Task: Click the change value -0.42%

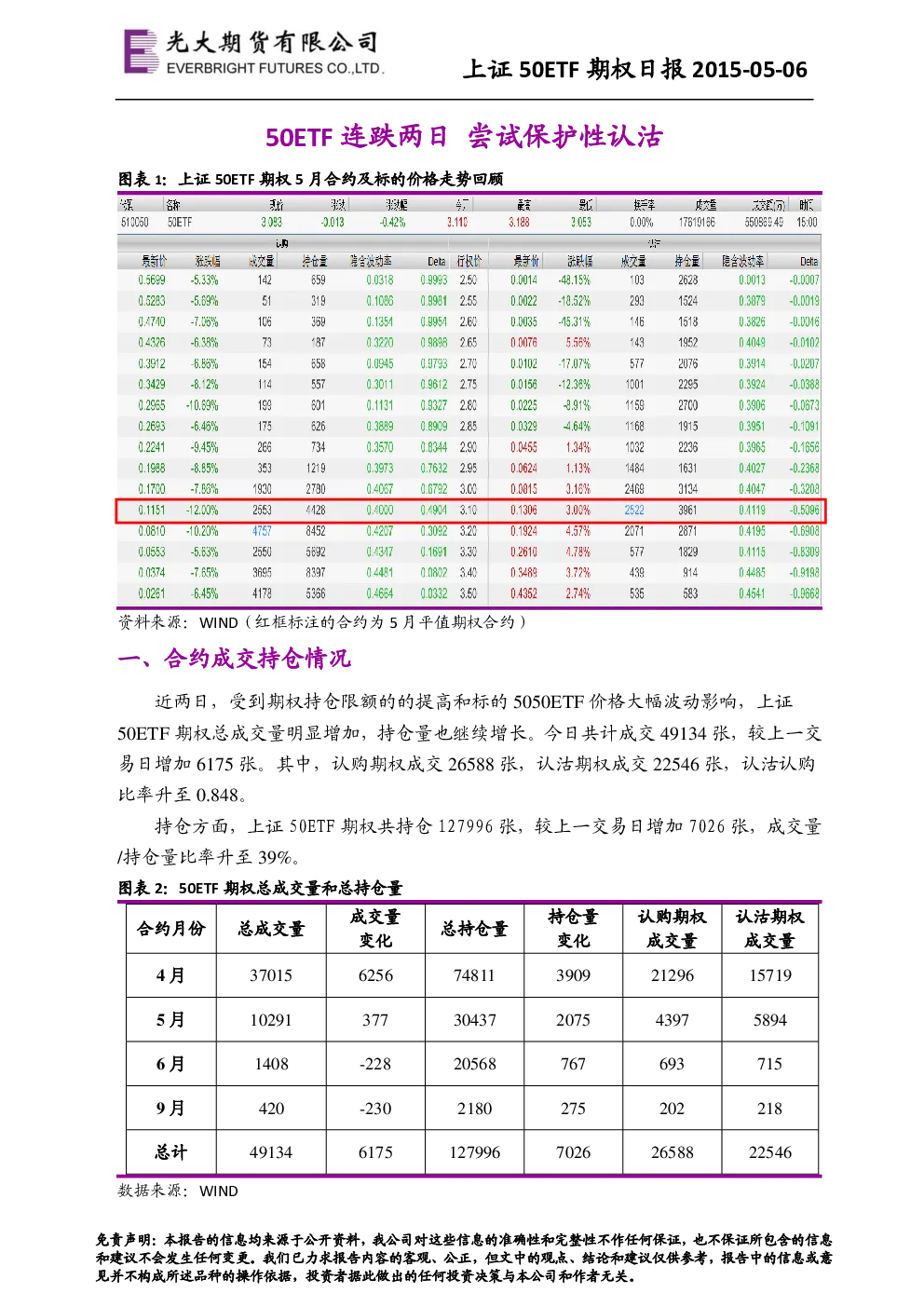Action: click(392, 223)
